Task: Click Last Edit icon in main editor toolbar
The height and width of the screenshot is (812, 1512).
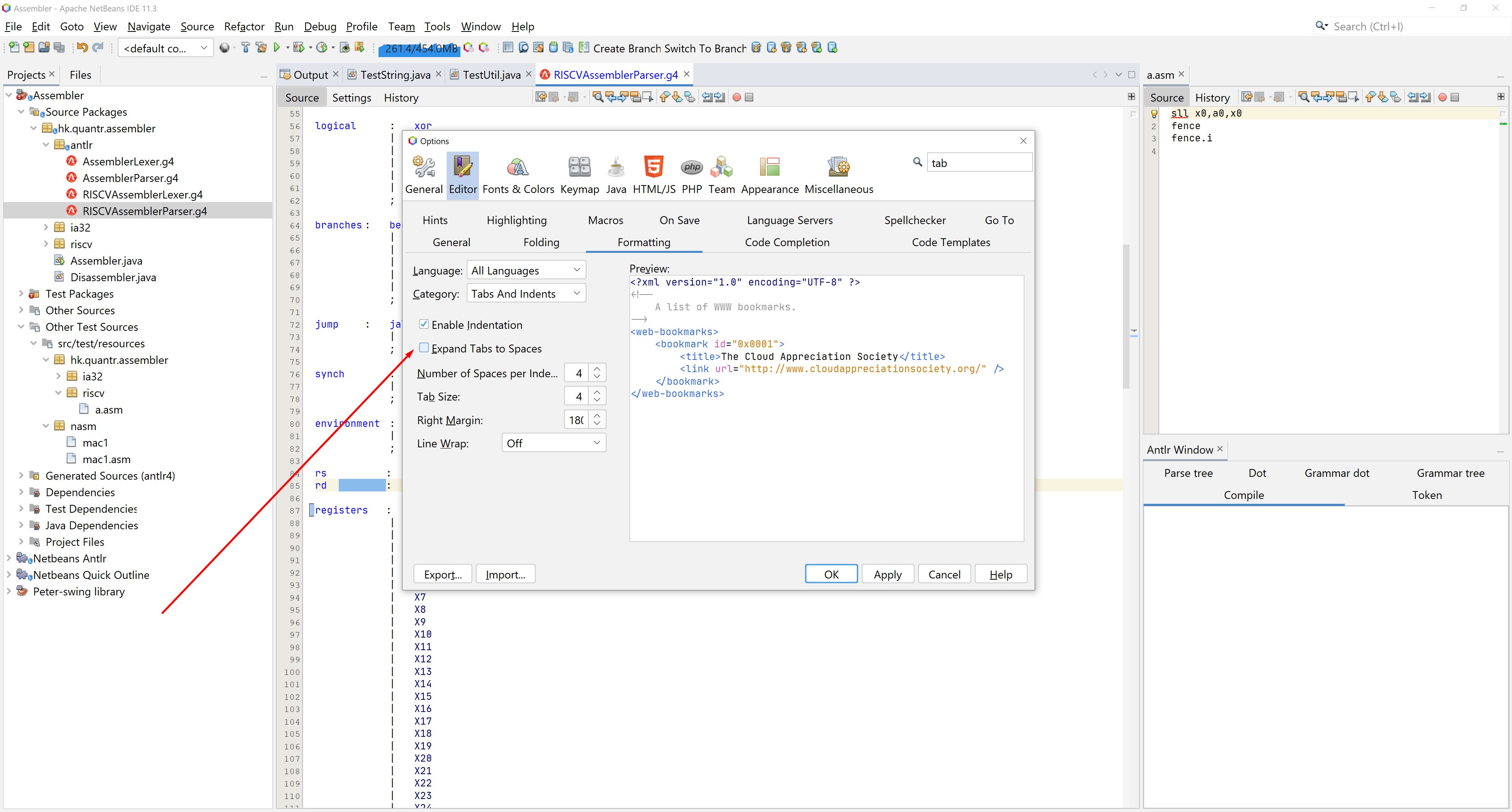Action: coord(541,97)
